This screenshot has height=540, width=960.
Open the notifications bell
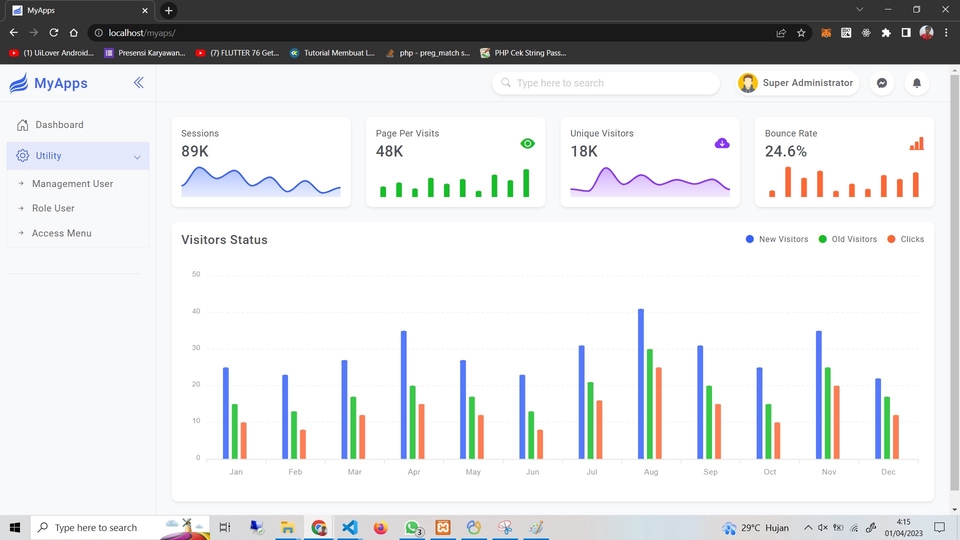916,83
